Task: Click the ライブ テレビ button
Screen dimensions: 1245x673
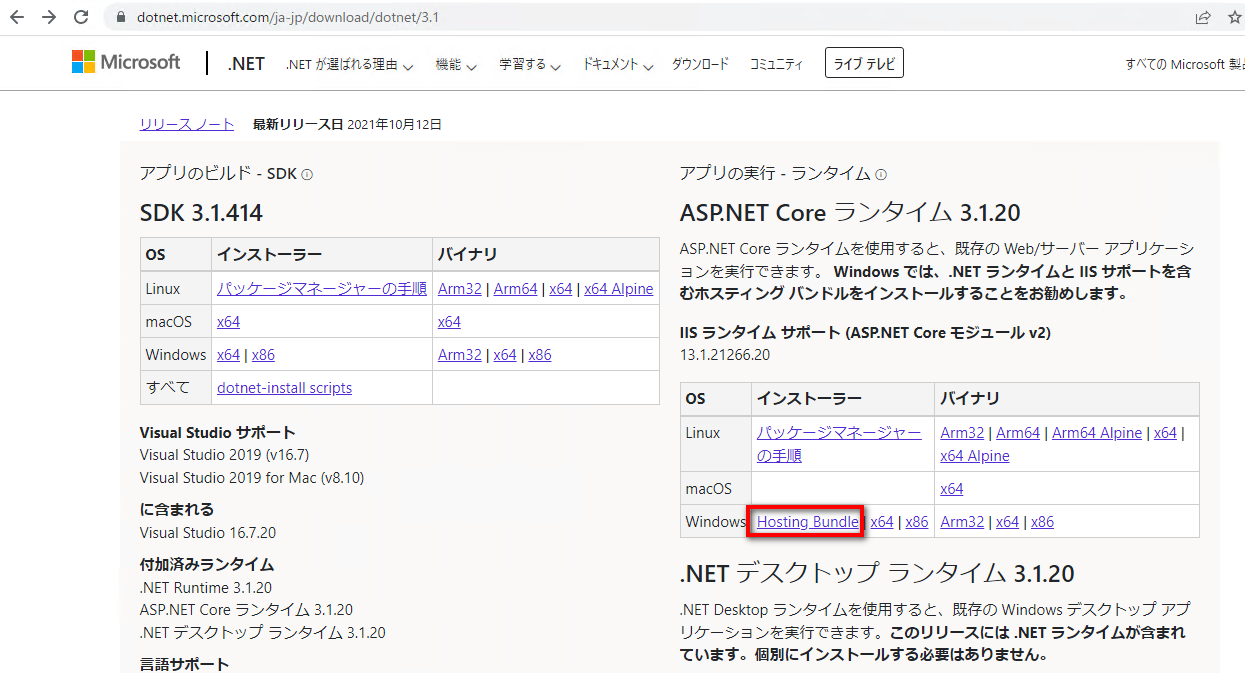Action: click(864, 64)
